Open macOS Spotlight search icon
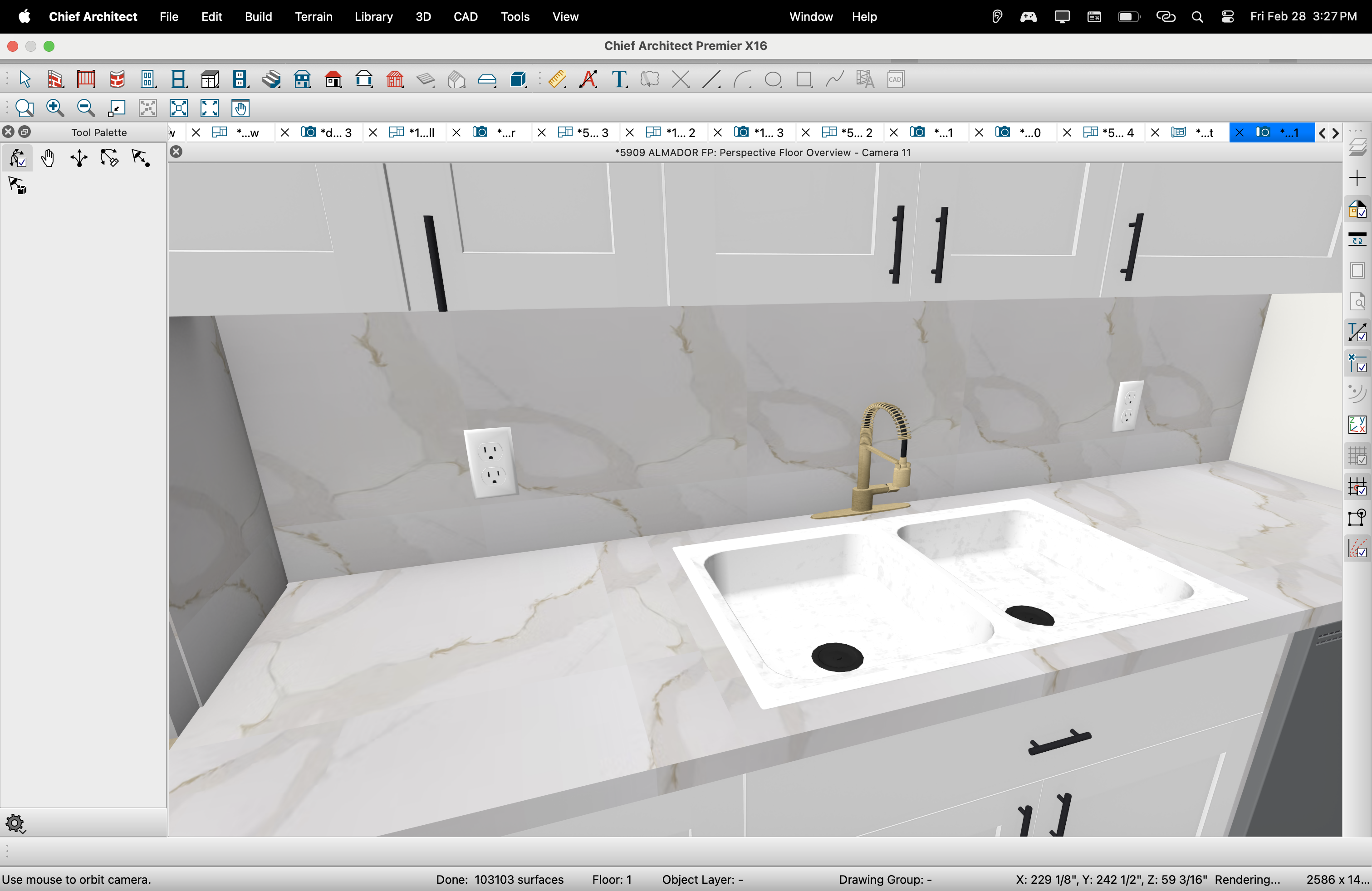 pos(1197,17)
